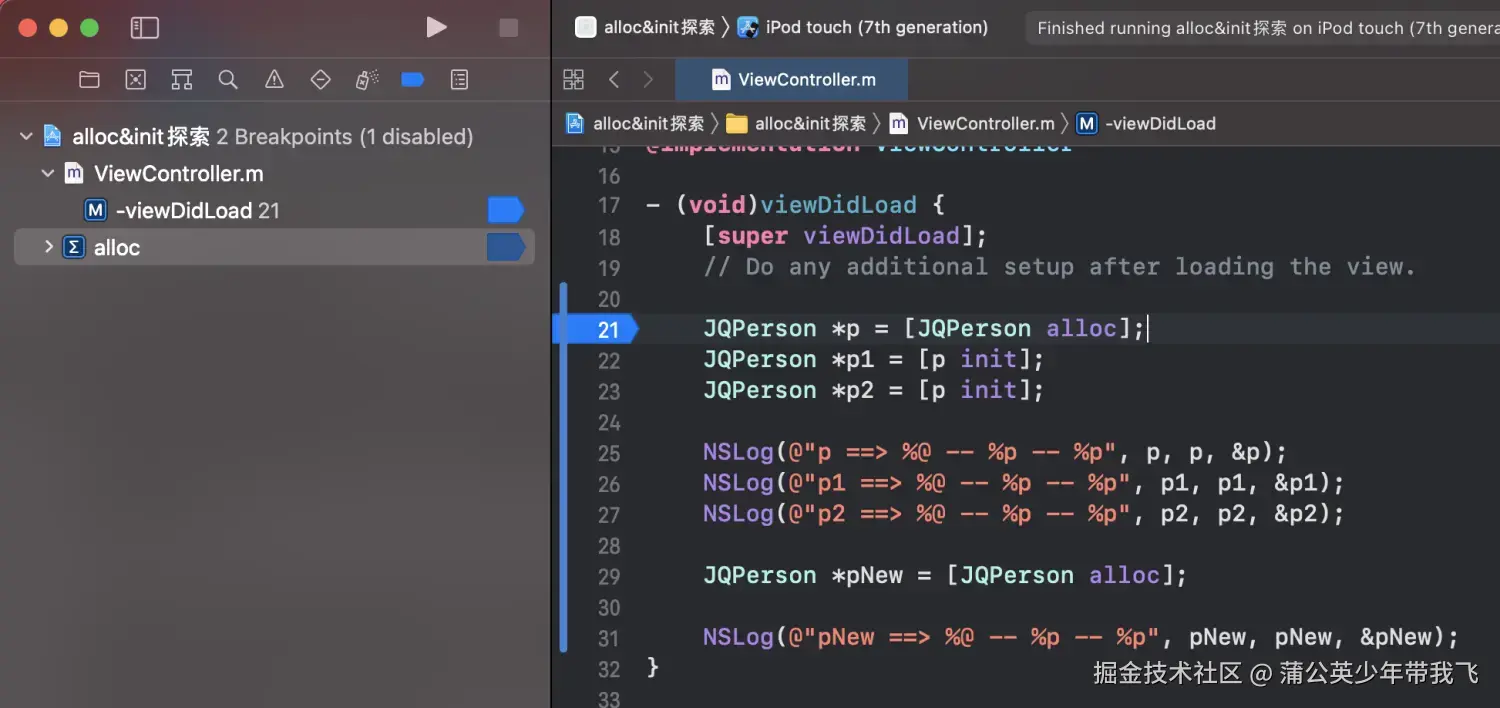Select the Breakpoint navigator icon

tap(413, 80)
